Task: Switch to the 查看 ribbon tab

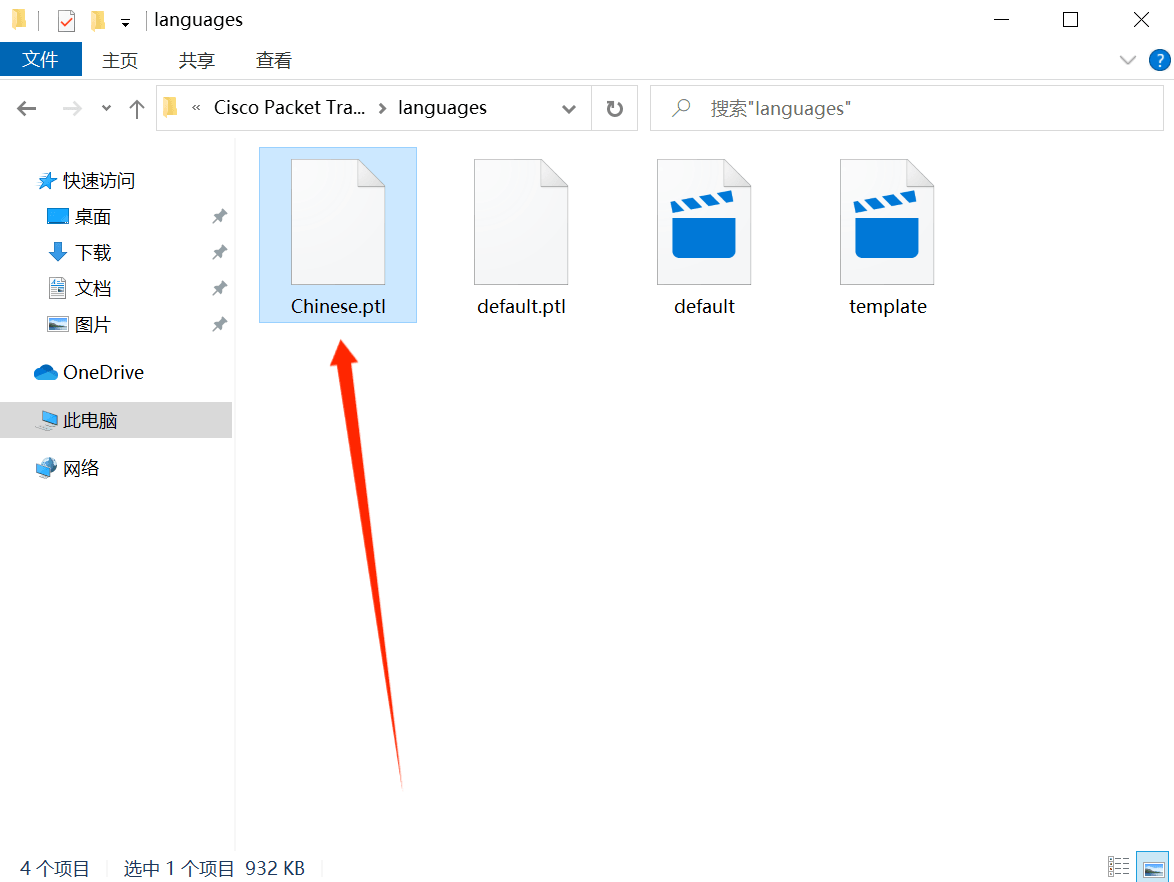Action: (273, 60)
